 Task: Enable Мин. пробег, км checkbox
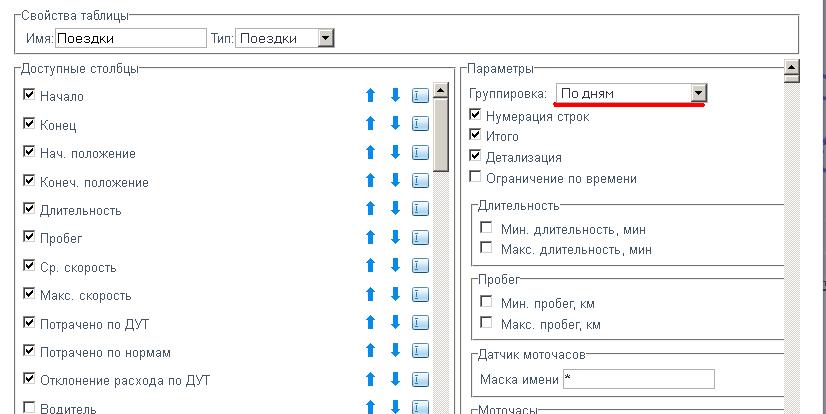(486, 302)
